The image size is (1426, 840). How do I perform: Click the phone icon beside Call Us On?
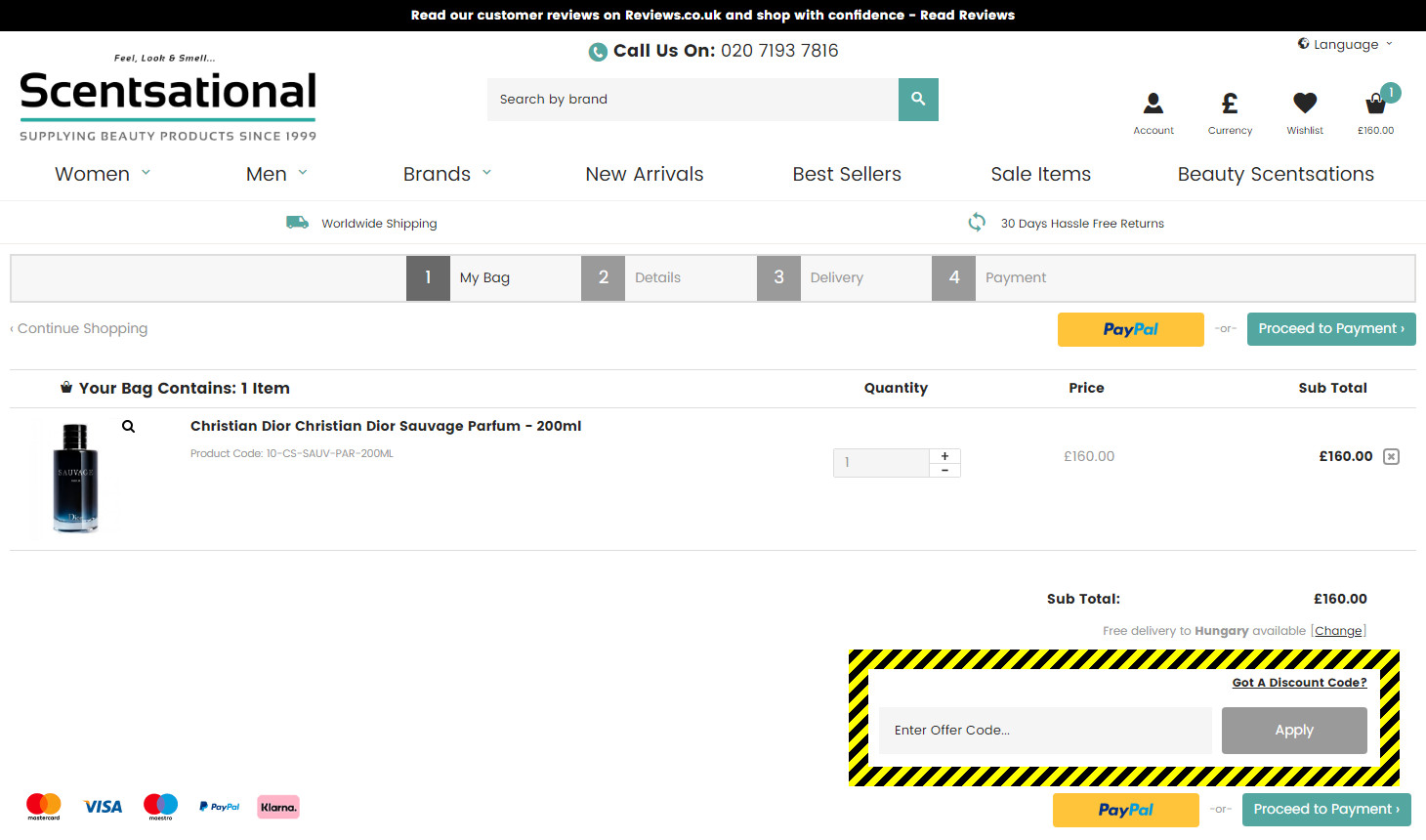click(598, 52)
